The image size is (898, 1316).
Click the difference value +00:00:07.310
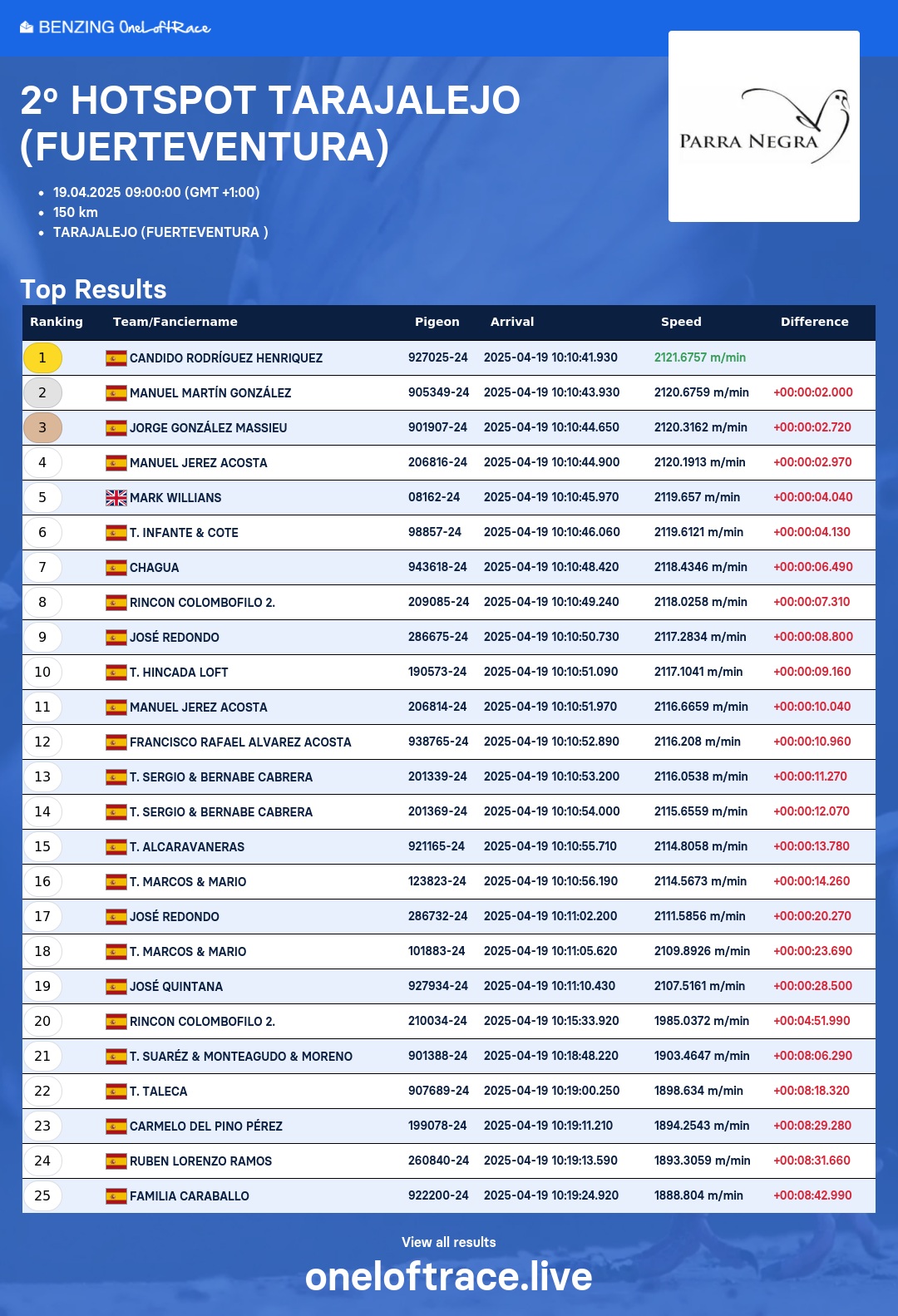pyautogui.click(x=812, y=602)
